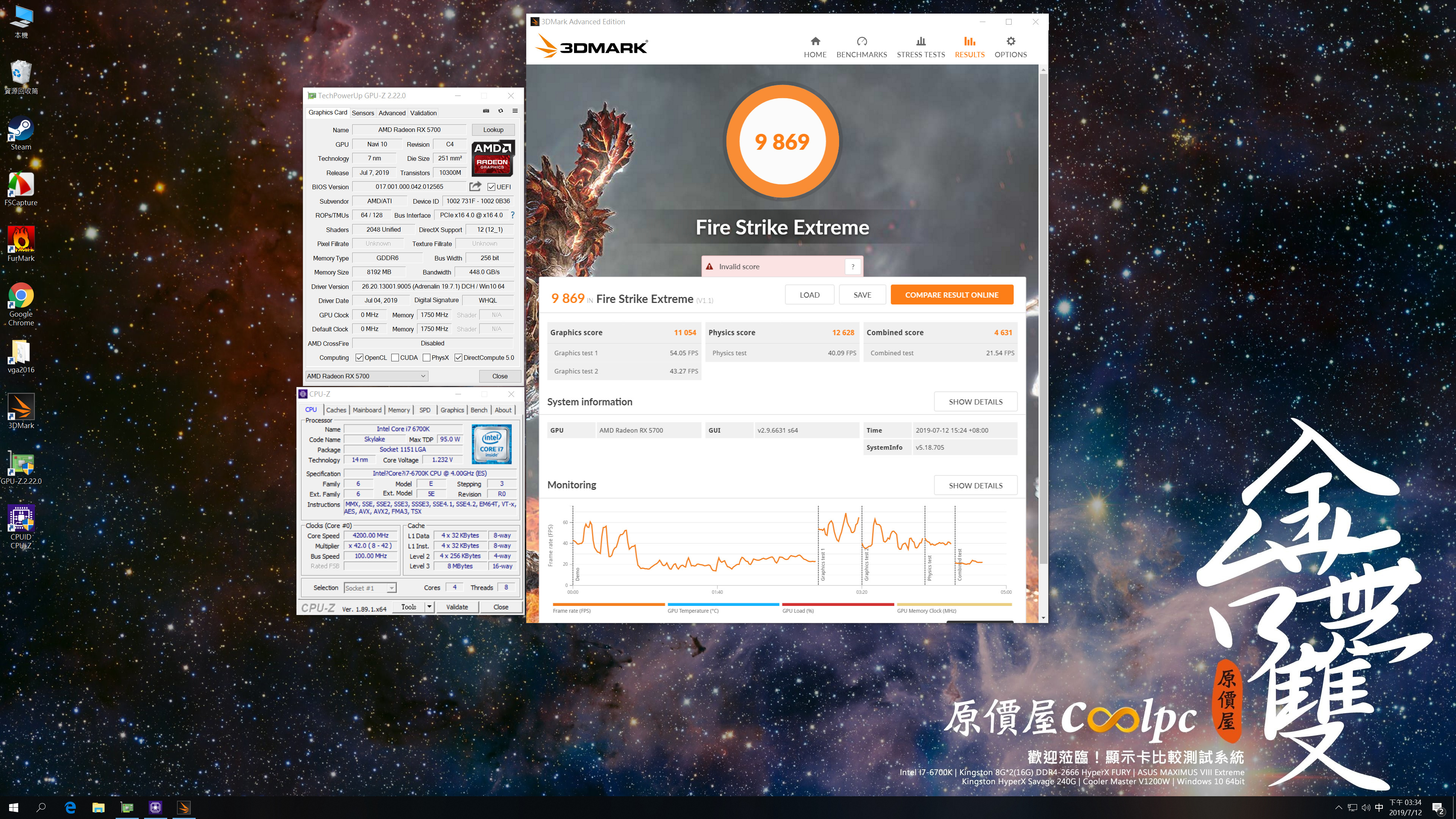This screenshot has height=819, width=1456.
Task: Click the bus interface question mark
Action: pyautogui.click(x=513, y=215)
